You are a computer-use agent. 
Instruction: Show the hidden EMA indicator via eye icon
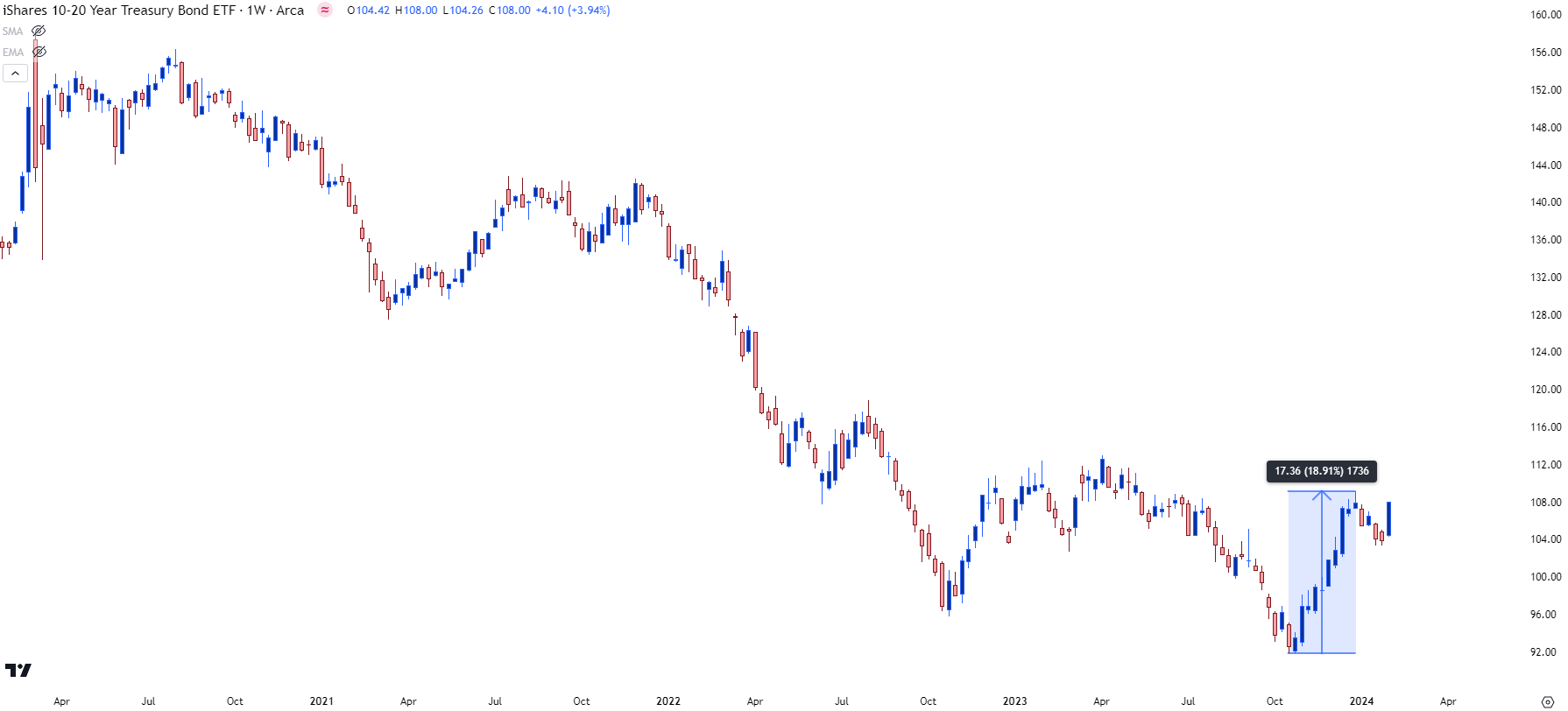pos(39,52)
